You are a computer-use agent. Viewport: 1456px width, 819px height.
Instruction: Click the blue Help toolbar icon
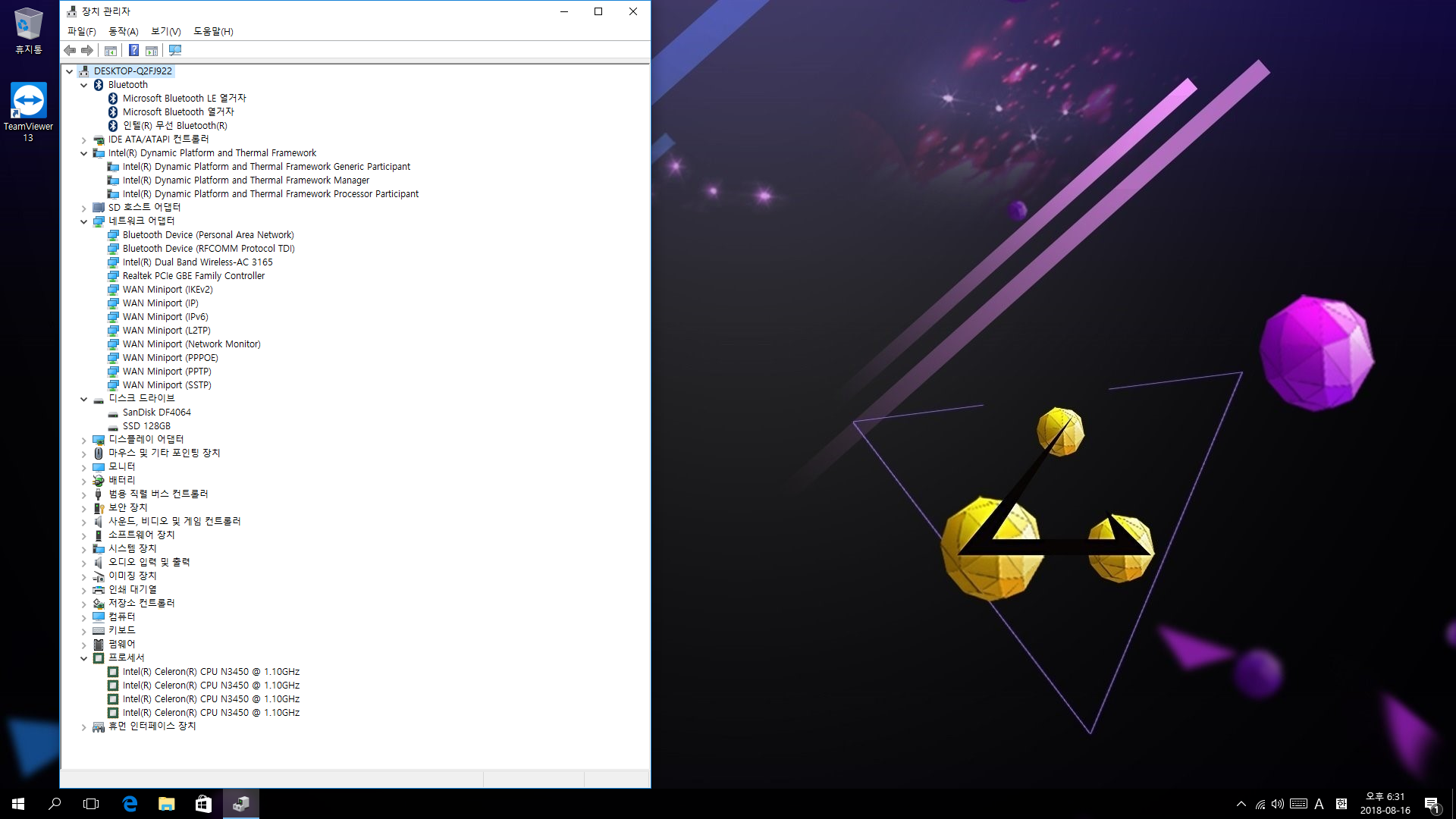tap(133, 50)
